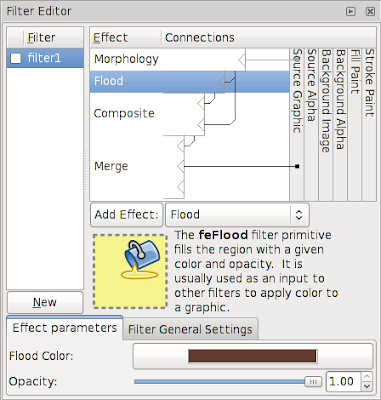Image resolution: width=381 pixels, height=400 pixels.
Task: Click the opacity slider handle
Action: pyautogui.click(x=313, y=382)
